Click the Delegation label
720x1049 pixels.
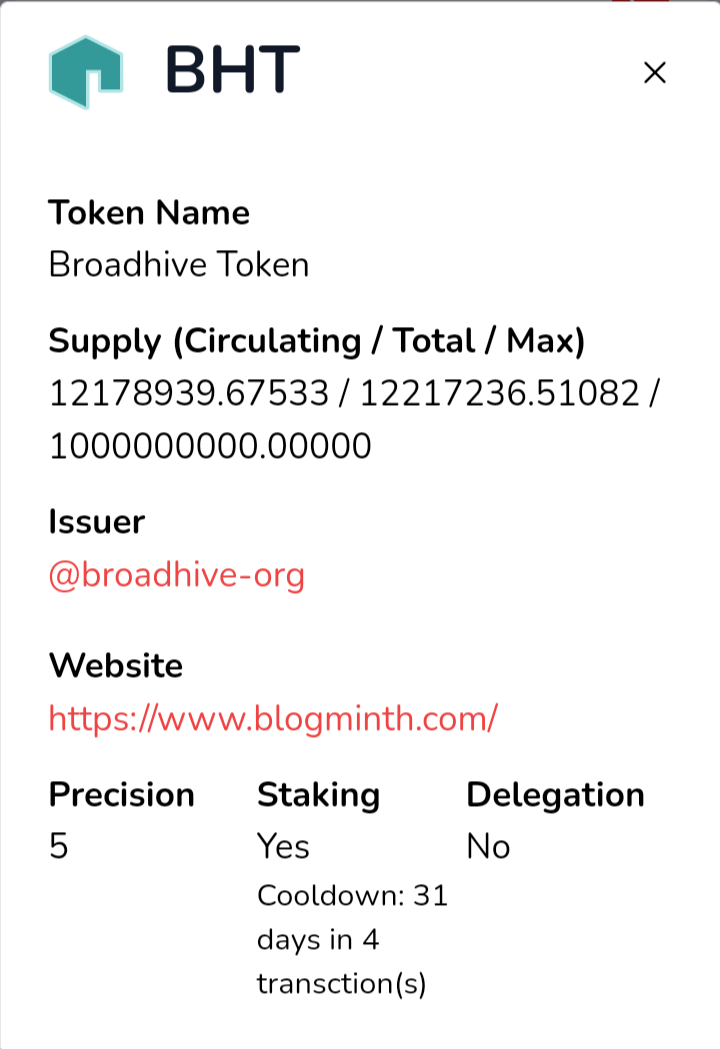555,795
